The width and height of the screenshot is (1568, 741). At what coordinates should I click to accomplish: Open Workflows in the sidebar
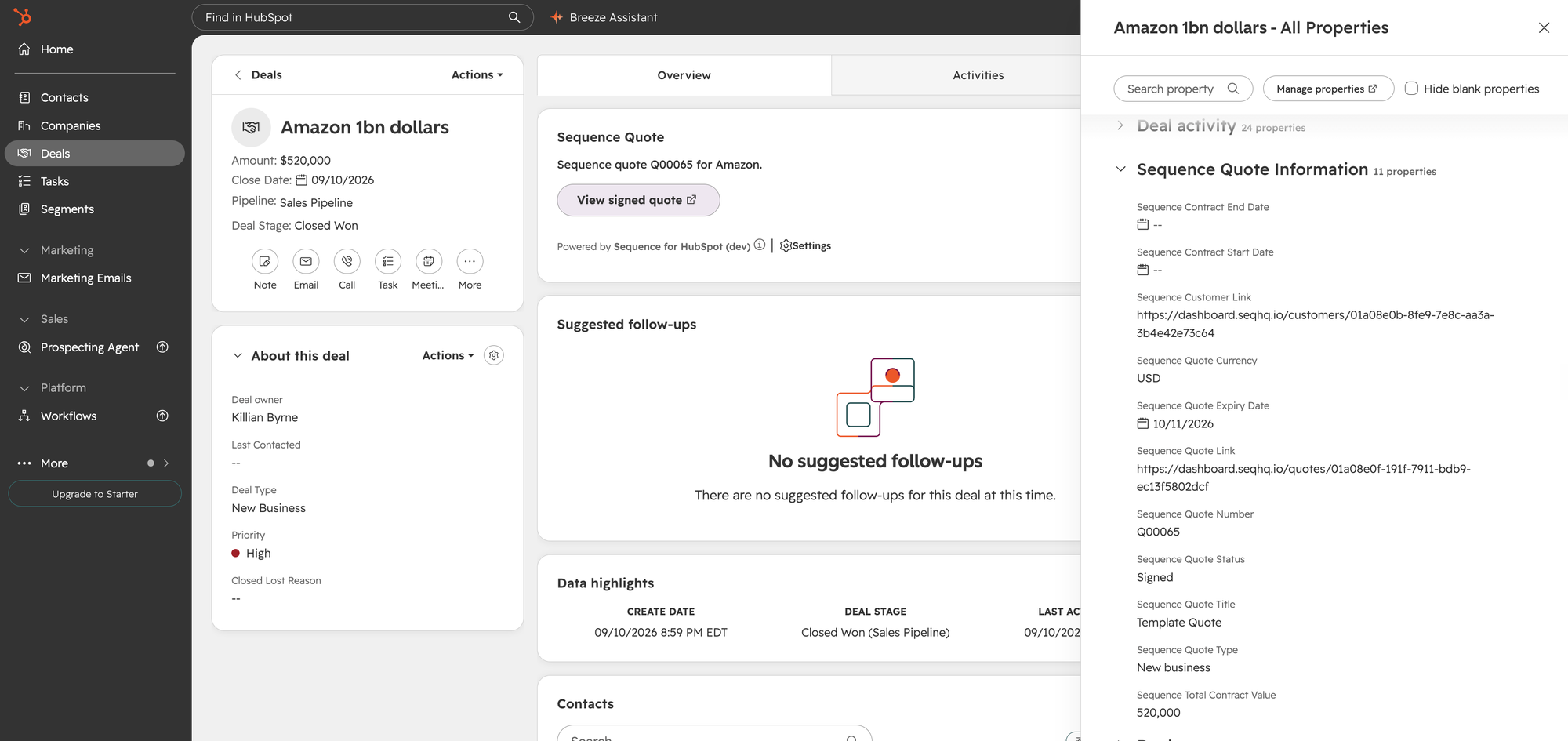[x=68, y=416]
